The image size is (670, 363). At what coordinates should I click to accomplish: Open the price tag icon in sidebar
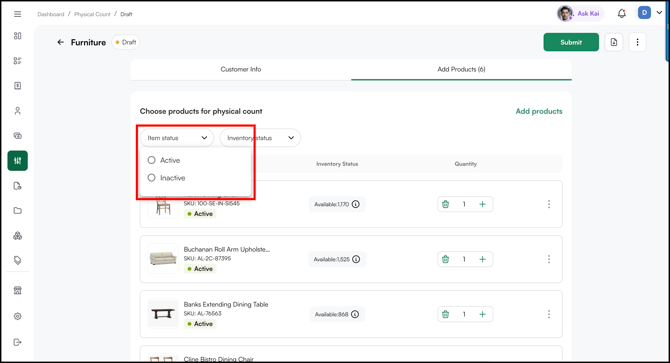(x=18, y=260)
